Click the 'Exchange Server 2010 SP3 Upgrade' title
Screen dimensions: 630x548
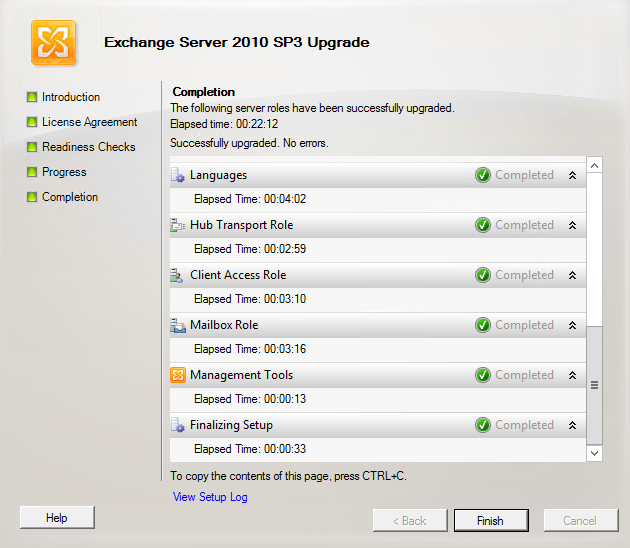coord(237,43)
